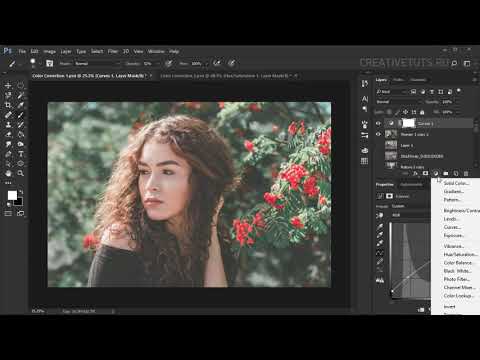Select the Crop tool

[x=8, y=105]
